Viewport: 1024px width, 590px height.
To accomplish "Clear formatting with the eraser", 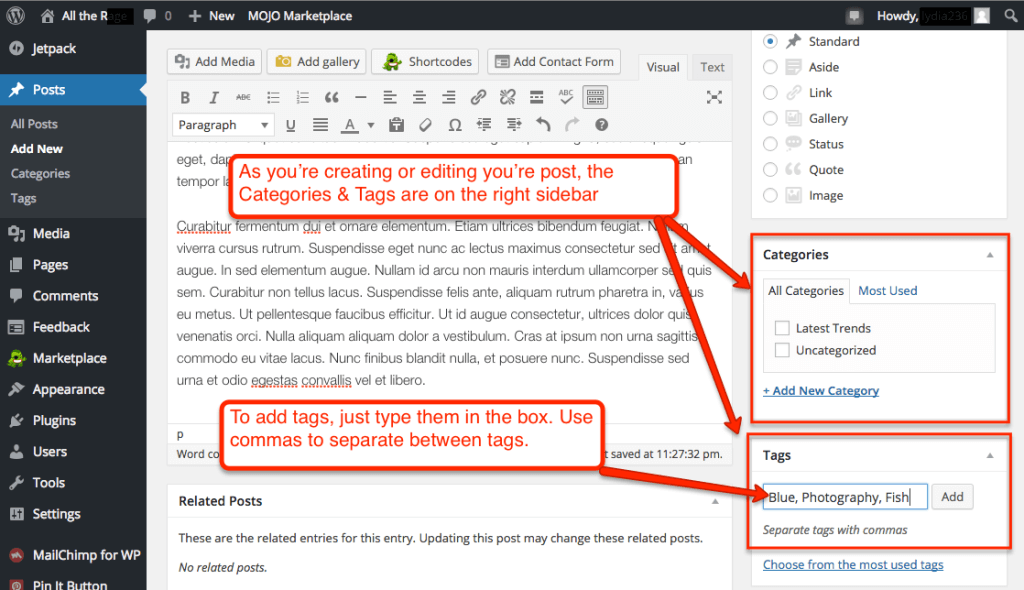I will 425,125.
